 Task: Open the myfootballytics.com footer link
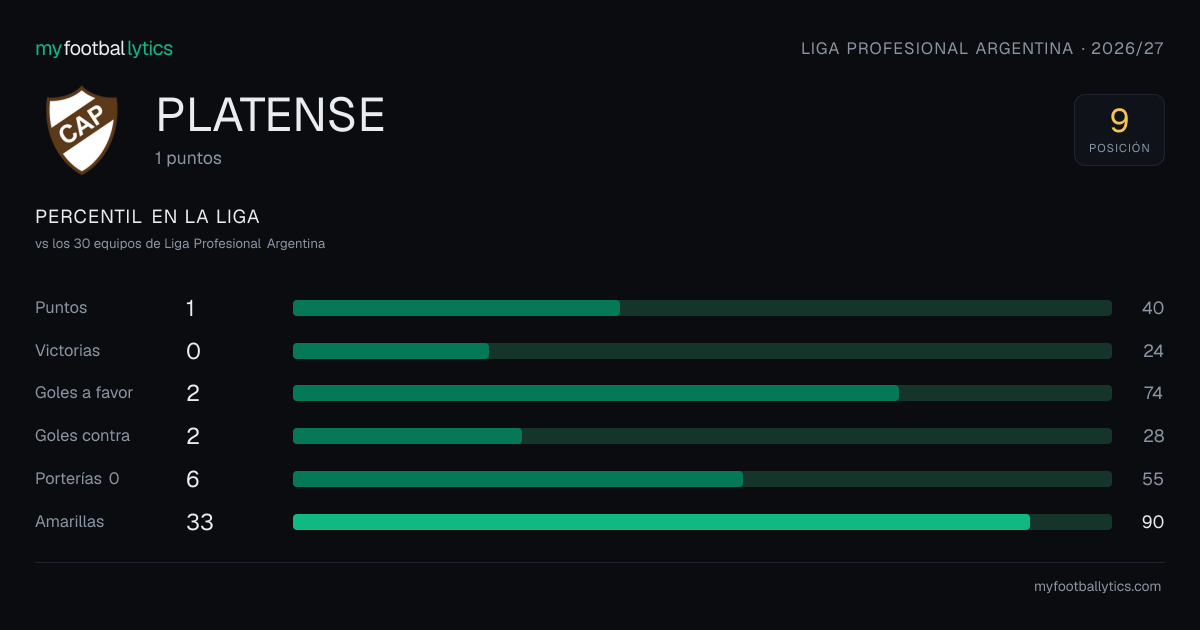(x=1097, y=587)
